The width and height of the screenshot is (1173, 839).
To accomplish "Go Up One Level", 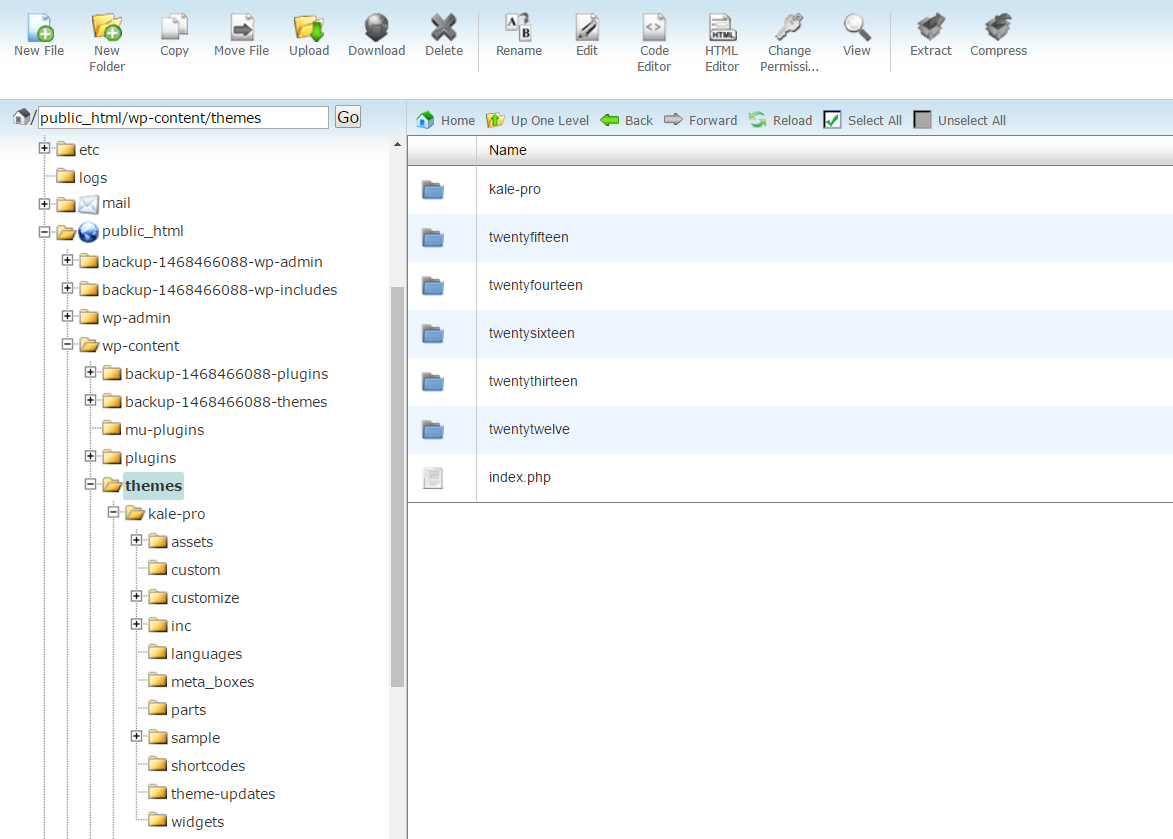I will (x=537, y=120).
